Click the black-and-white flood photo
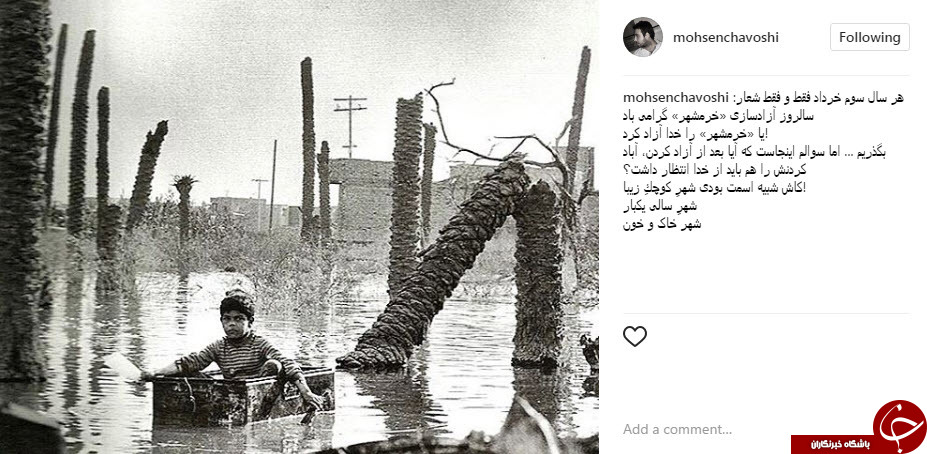The height and width of the screenshot is (454, 927). (x=299, y=227)
